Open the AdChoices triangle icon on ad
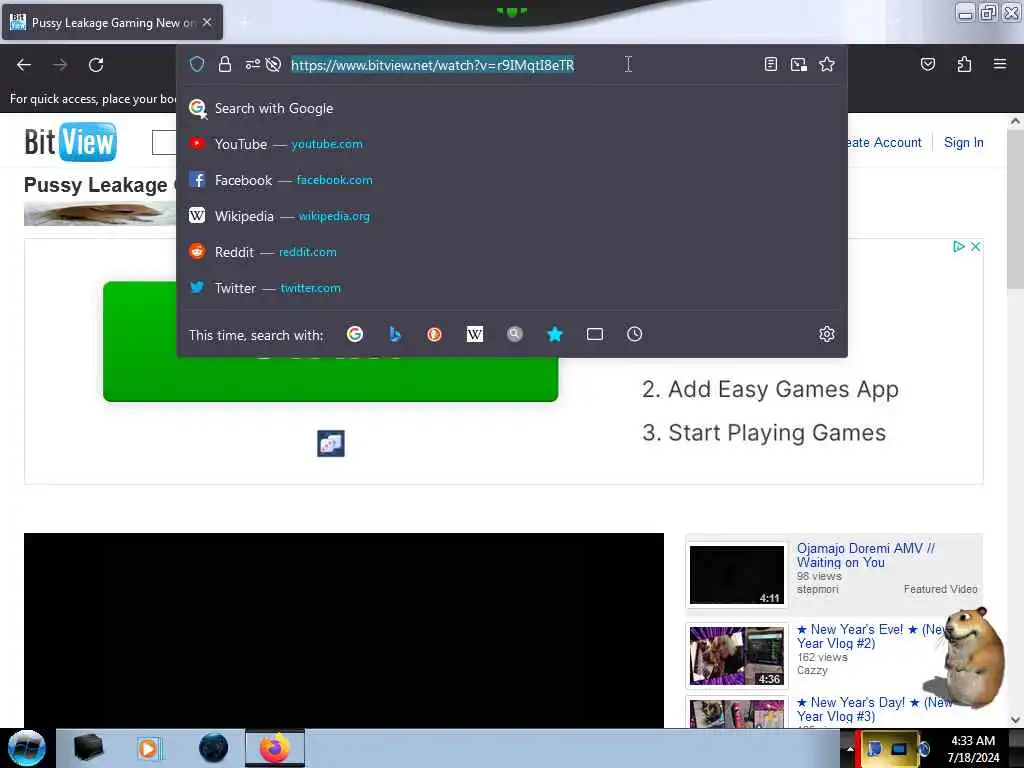Viewport: 1024px width, 768px height. [x=958, y=246]
